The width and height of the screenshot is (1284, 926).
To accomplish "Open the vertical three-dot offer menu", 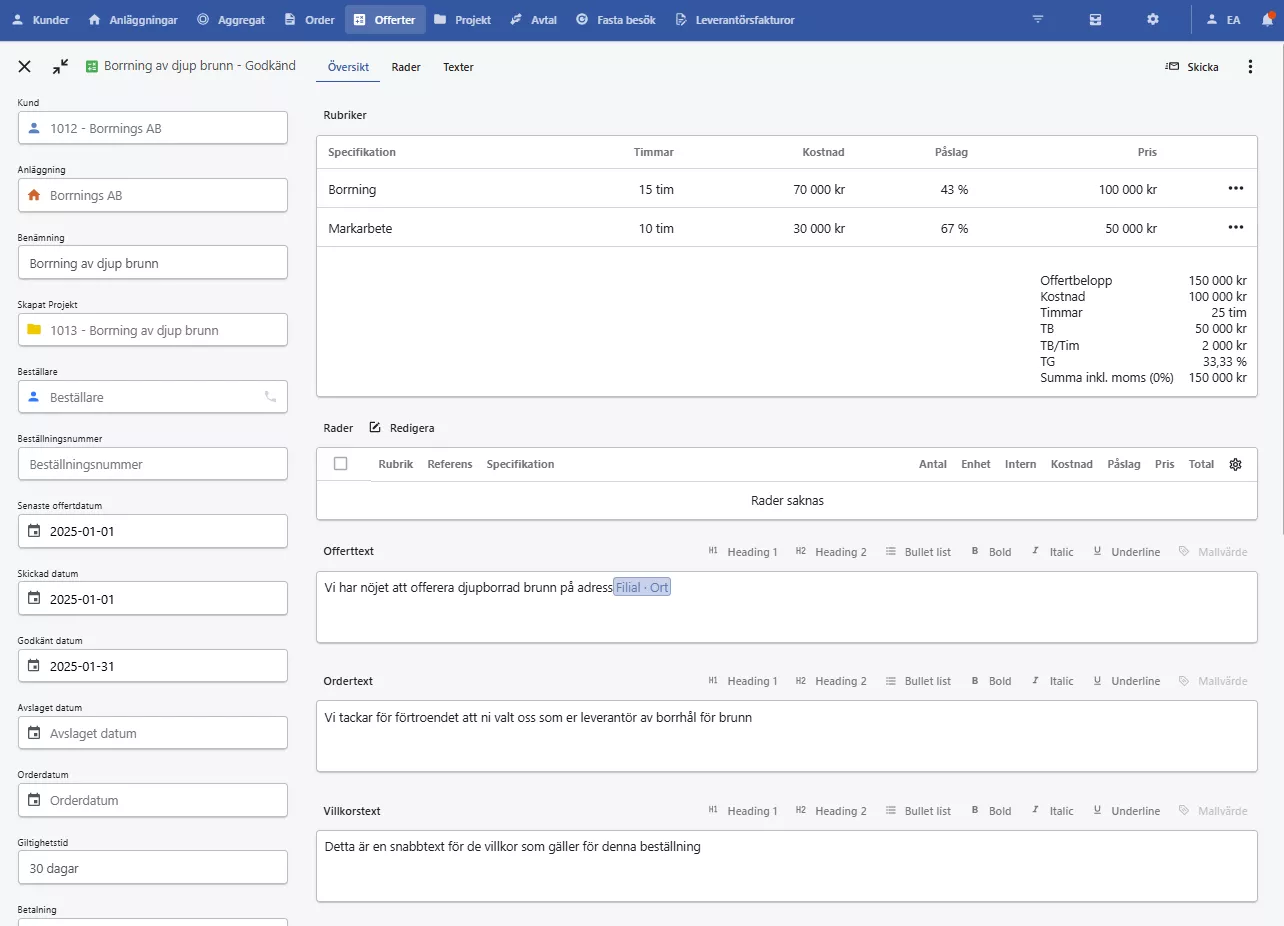I will (x=1250, y=67).
